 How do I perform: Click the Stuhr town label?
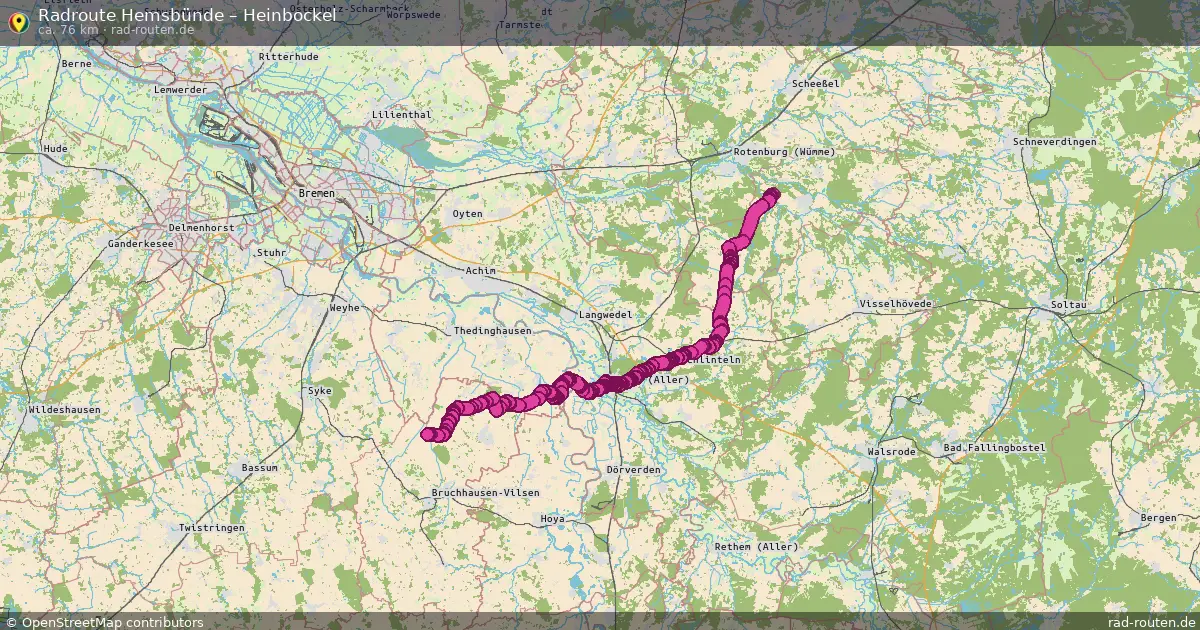tap(272, 253)
